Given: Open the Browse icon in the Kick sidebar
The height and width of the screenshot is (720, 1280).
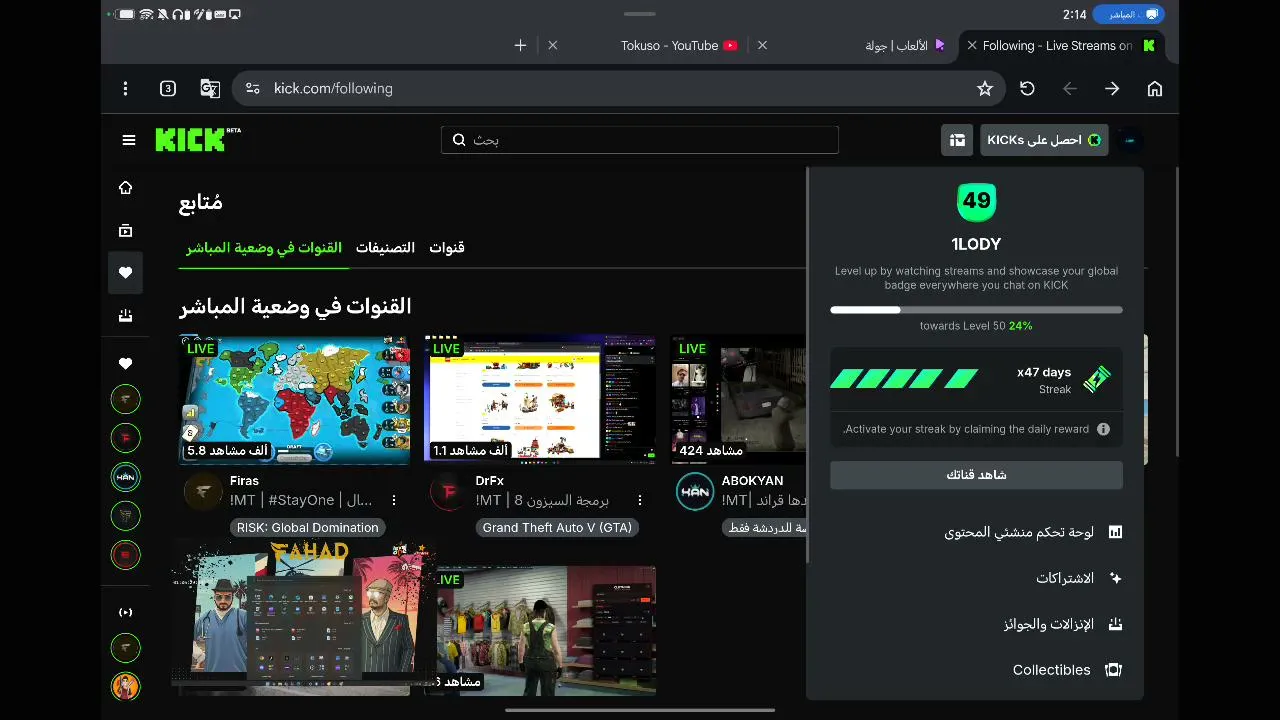Looking at the screenshot, I should click(125, 230).
